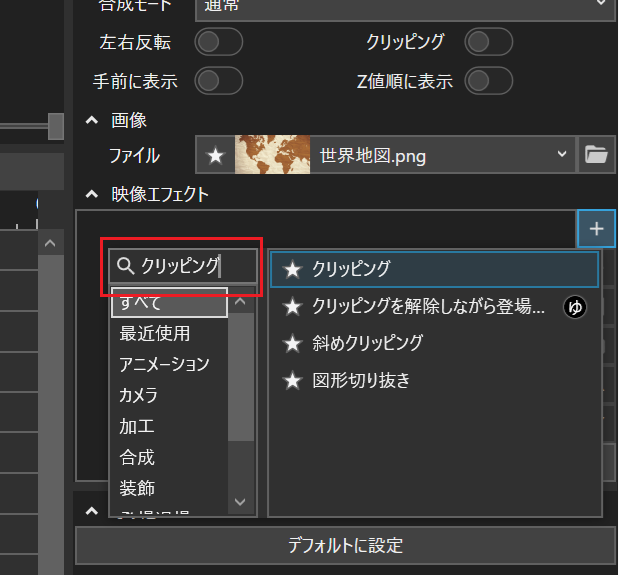The height and width of the screenshot is (575, 620).
Task: Choose the 最近使用 category
Action: coord(154,332)
